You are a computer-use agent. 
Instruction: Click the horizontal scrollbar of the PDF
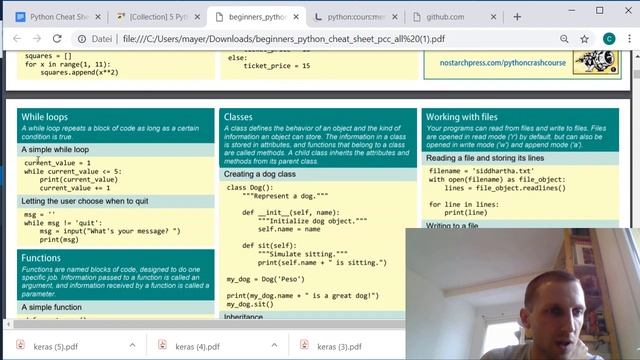pyautogui.click(x=210, y=324)
